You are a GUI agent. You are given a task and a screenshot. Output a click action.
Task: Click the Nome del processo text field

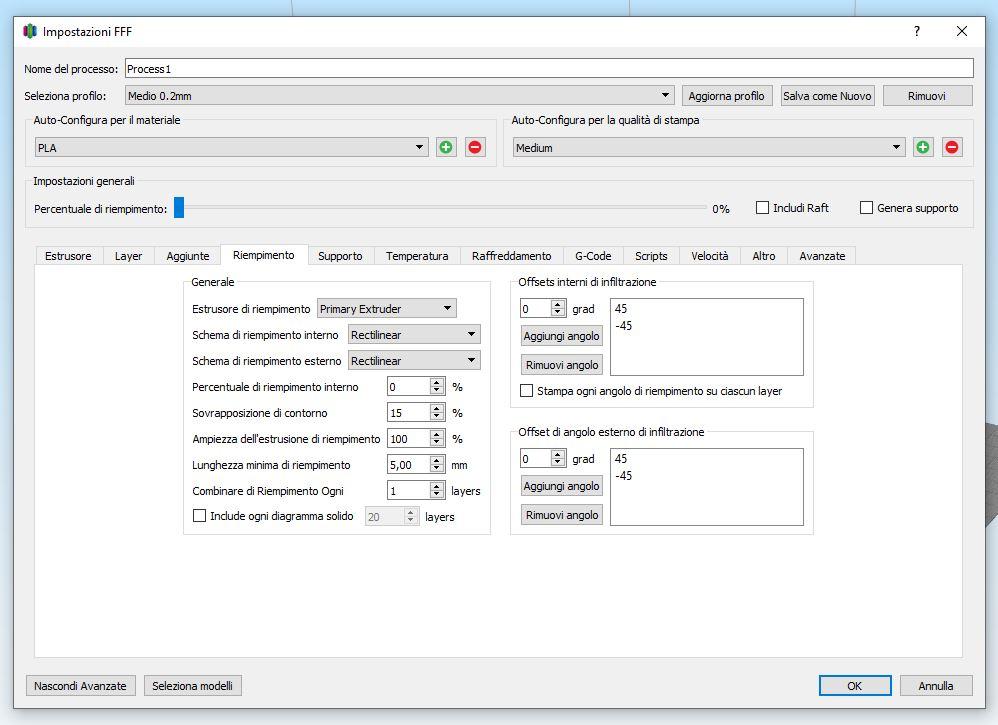(548, 69)
